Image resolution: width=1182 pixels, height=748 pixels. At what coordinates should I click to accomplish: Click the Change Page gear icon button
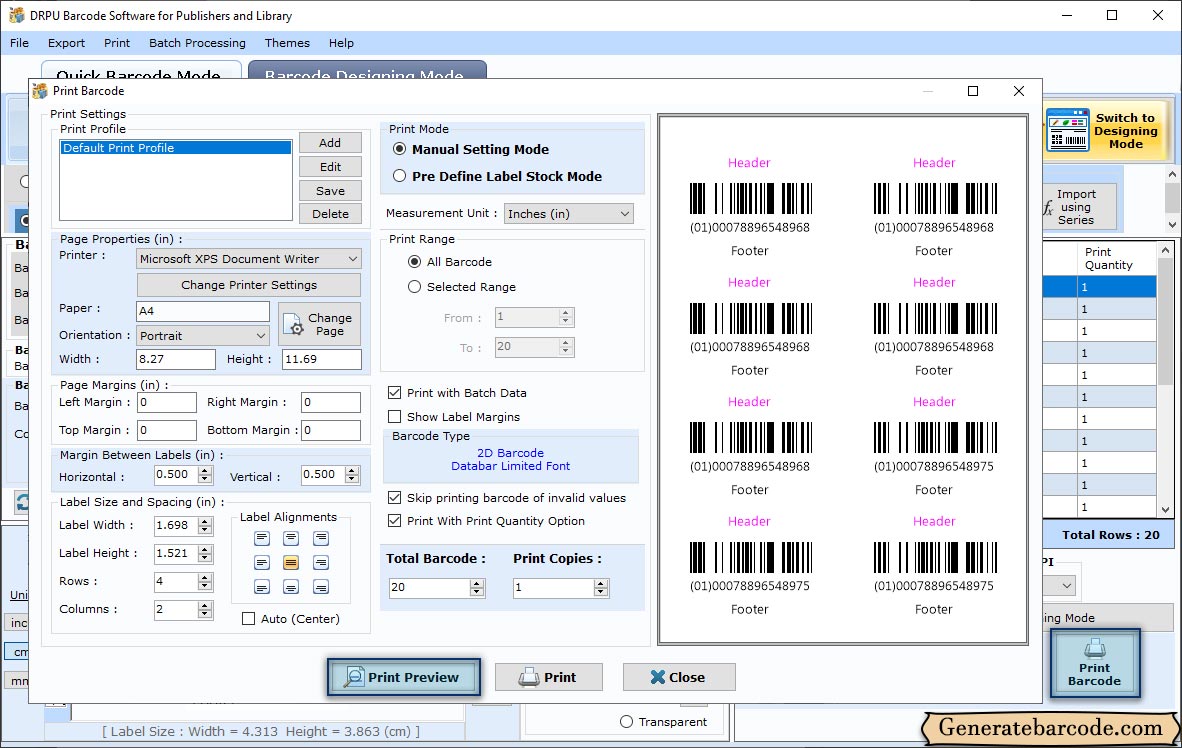click(x=320, y=324)
